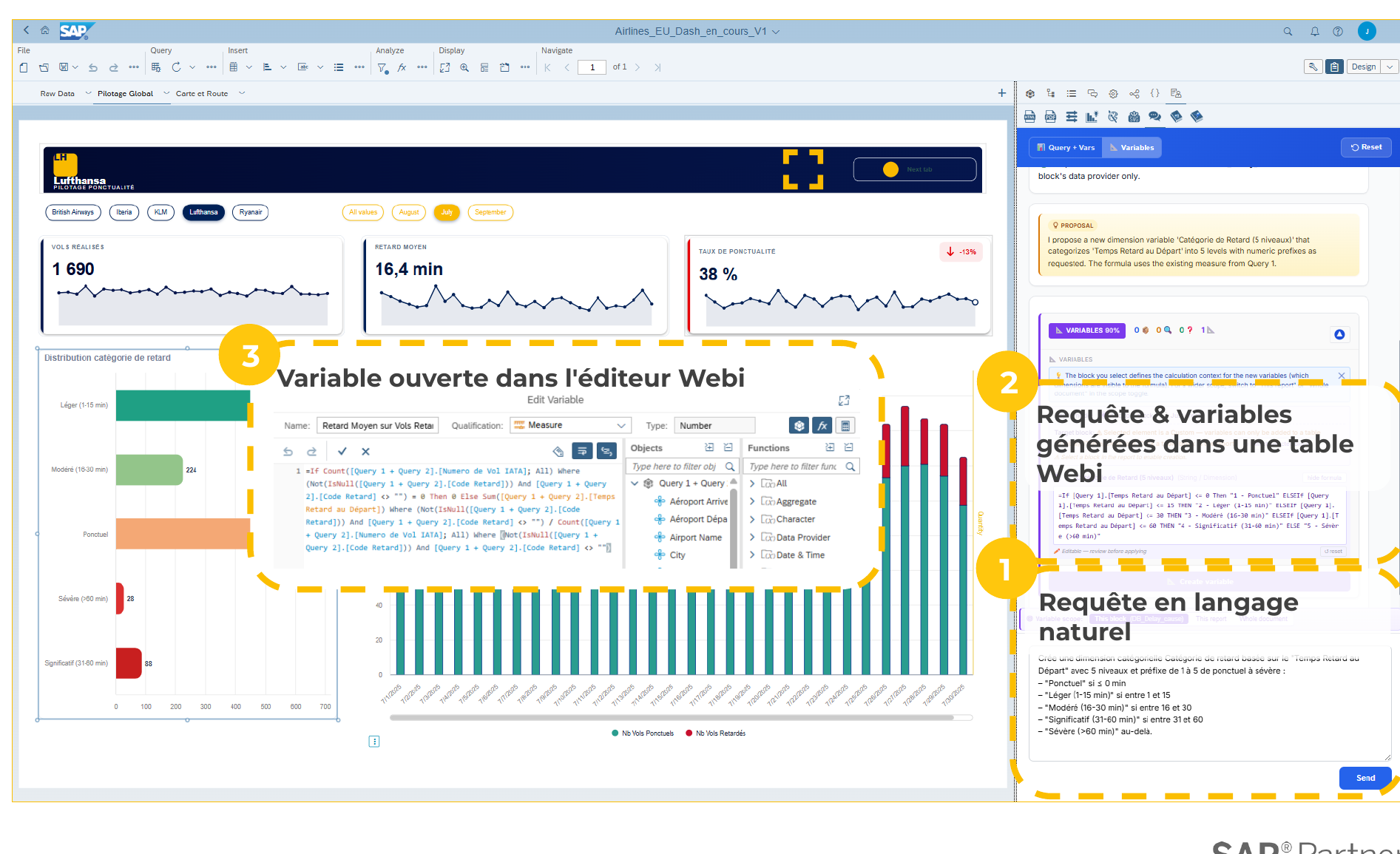
Task: Open the share nodes icon in side panel
Action: click(x=1134, y=94)
